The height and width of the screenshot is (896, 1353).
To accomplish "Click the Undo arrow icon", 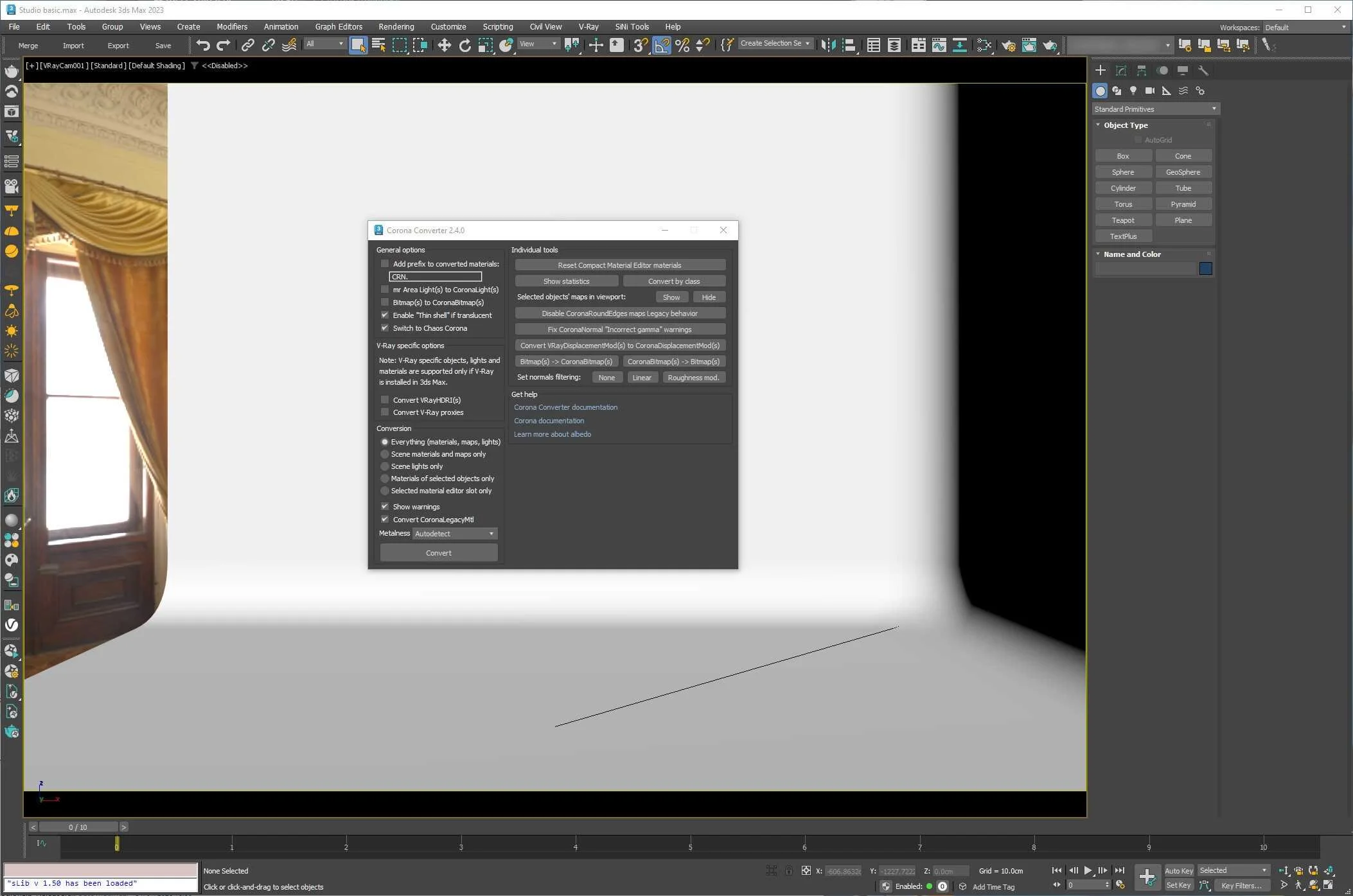I will (202, 45).
